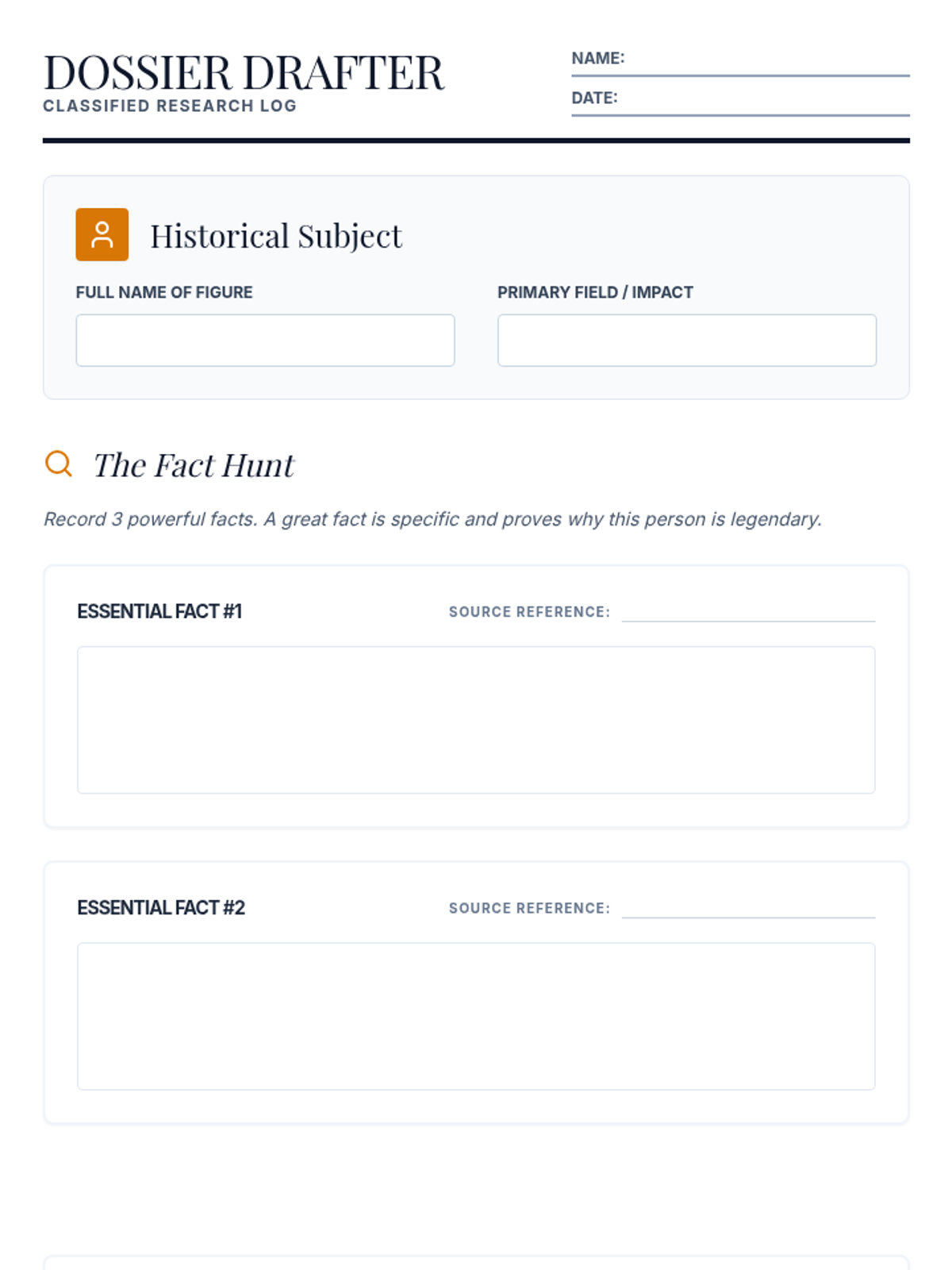Click the Source Reference label for Fact #1
The width and height of the screenshot is (952, 1270).
coord(529,612)
